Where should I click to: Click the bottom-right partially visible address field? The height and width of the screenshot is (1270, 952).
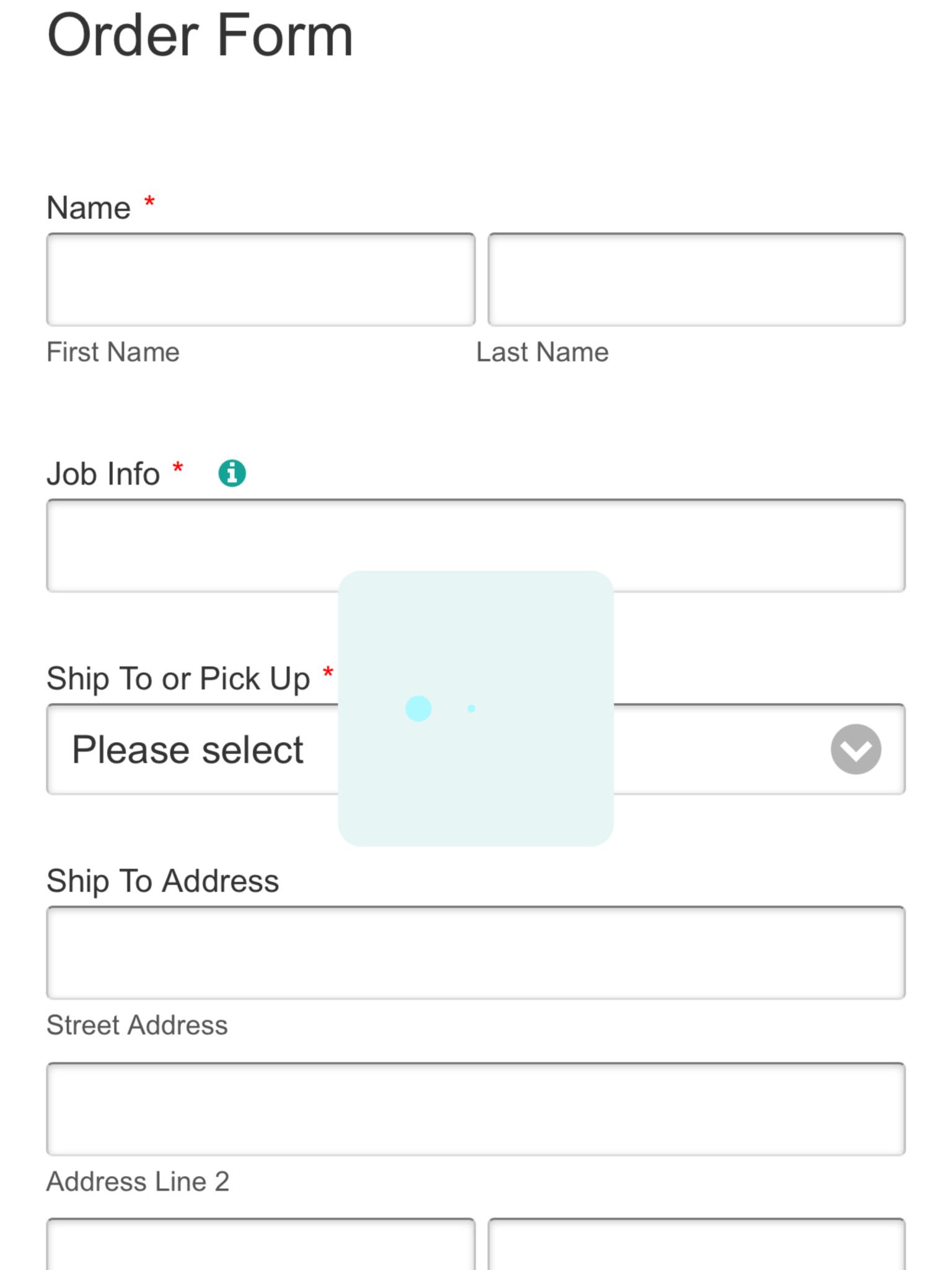pyautogui.click(x=697, y=1244)
